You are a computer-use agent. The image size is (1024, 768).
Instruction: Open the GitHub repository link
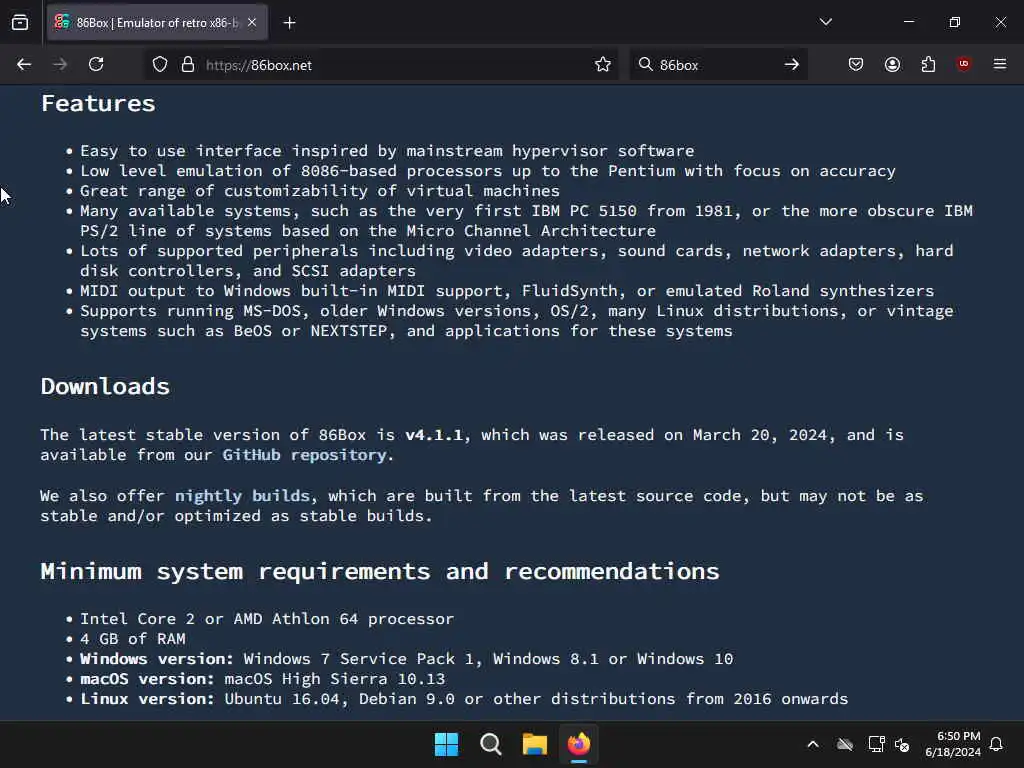click(x=304, y=455)
